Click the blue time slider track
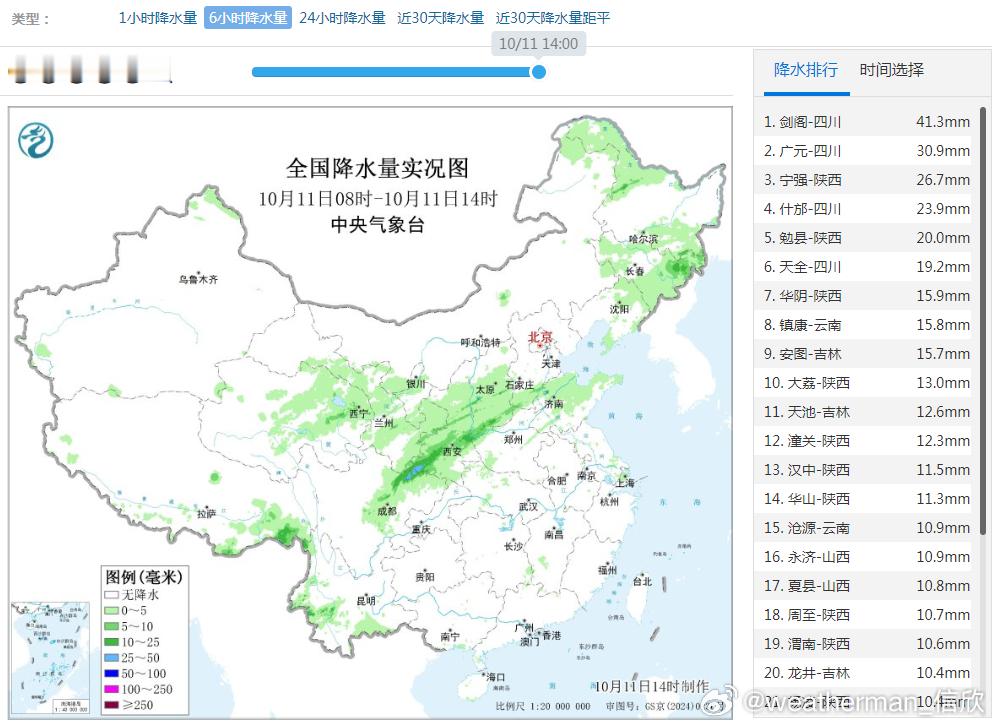994x726 pixels. pos(394,72)
